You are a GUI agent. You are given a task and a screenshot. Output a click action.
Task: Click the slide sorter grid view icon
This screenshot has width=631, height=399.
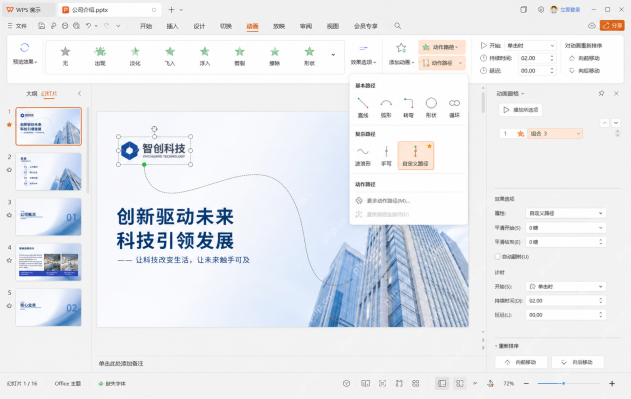[x=416, y=383]
